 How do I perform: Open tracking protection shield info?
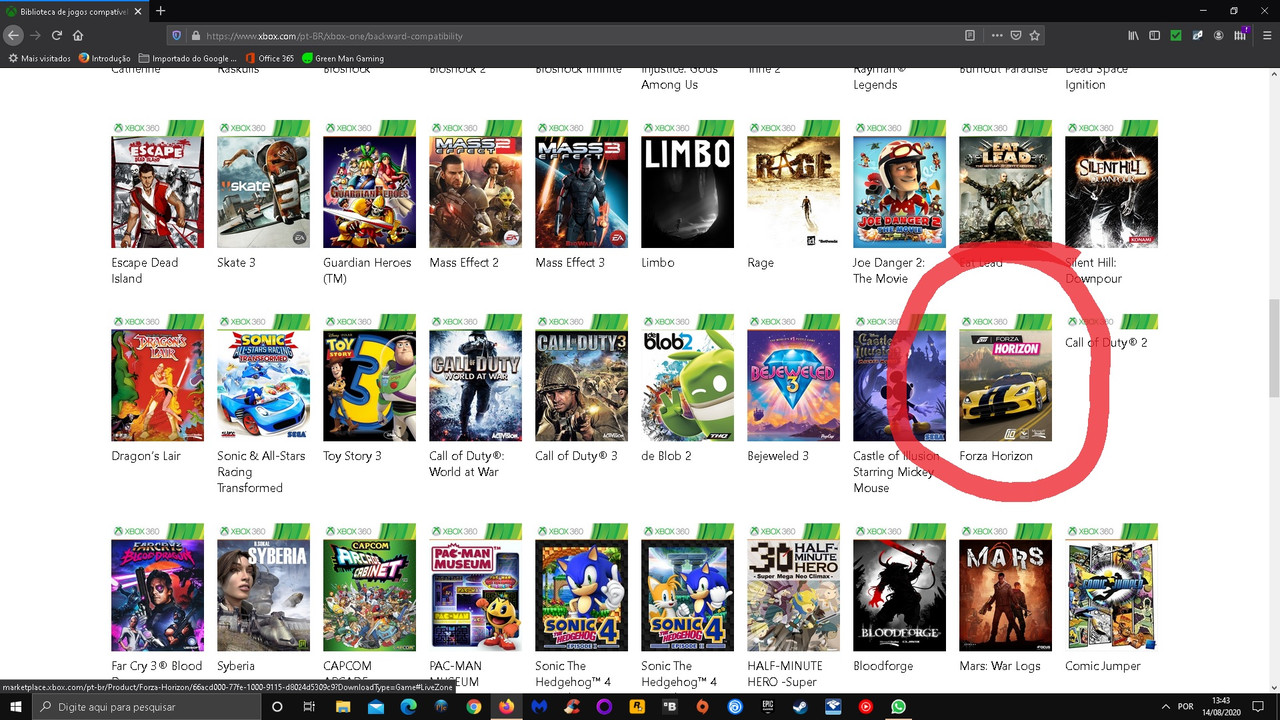(177, 35)
